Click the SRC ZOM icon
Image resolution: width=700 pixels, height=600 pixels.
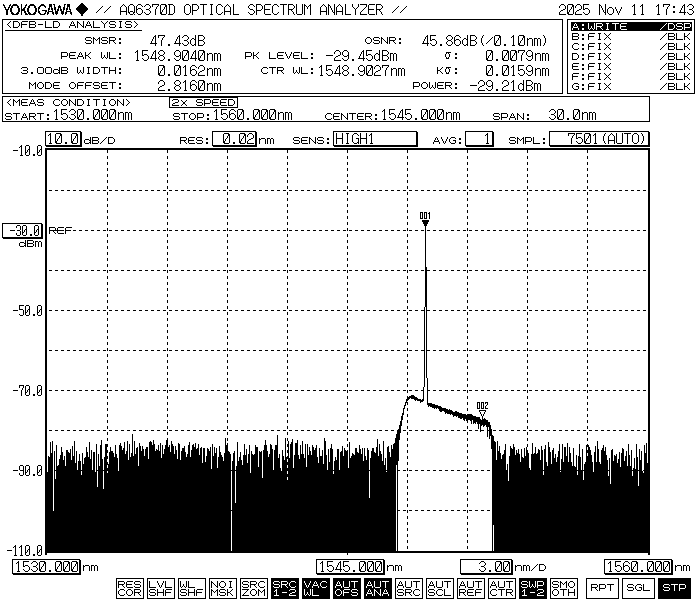pos(253,588)
